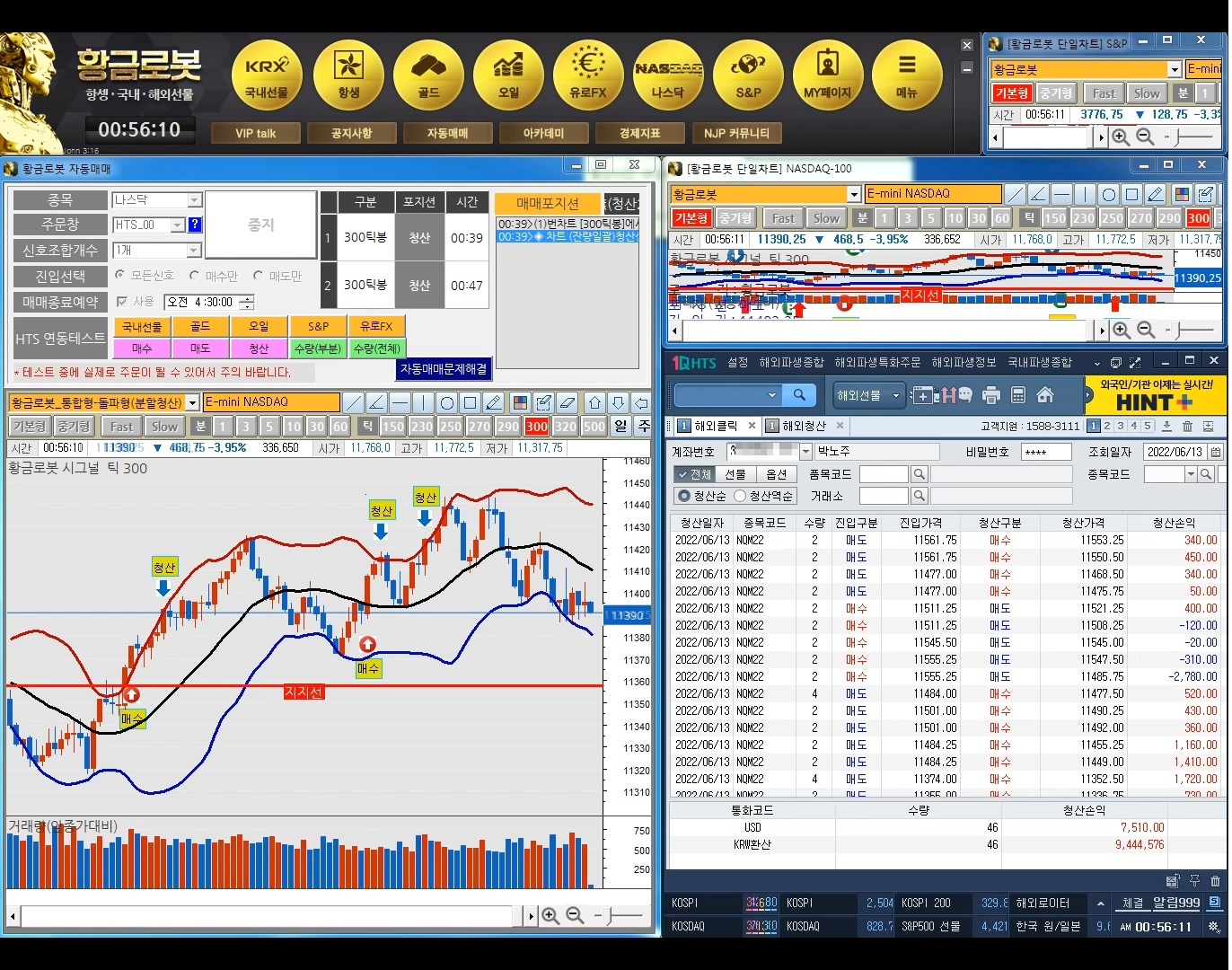Viewport: 1232px width, 970px height.
Task: Expand the 신호조합개수 dropdown
Action: pyautogui.click(x=194, y=251)
